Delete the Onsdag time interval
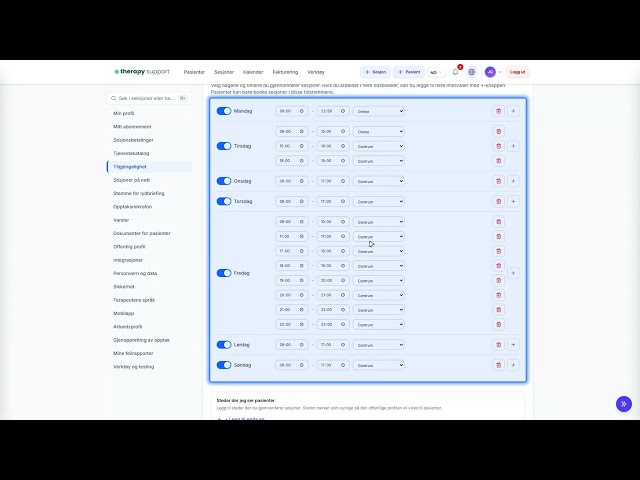This screenshot has width=640, height=480. tap(498, 181)
